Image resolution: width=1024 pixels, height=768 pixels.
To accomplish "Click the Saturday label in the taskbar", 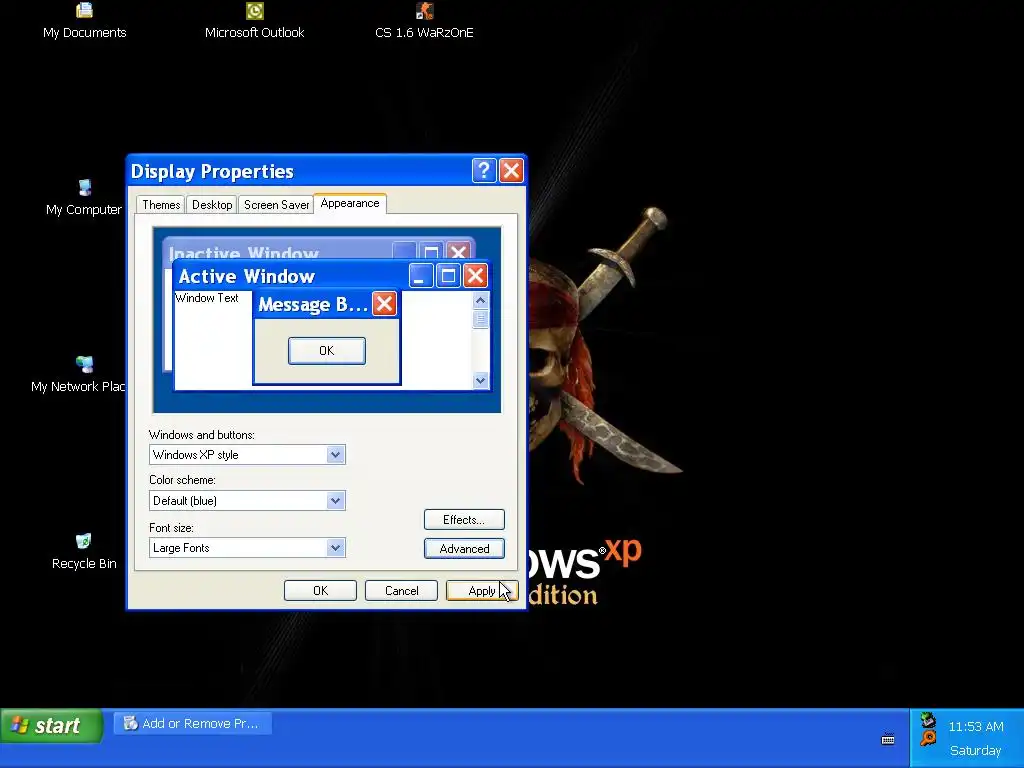I will (975, 750).
